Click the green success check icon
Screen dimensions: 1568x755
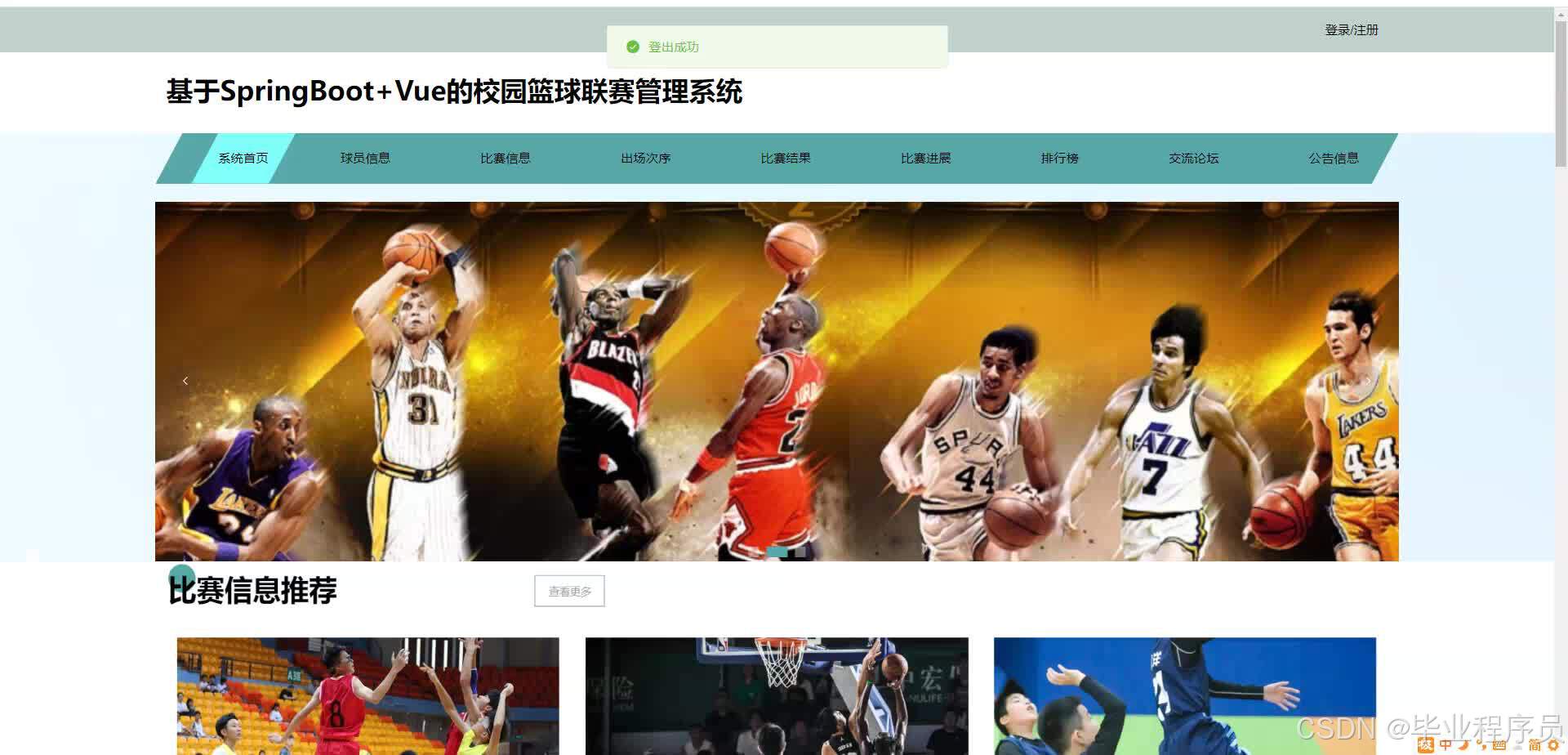[632, 47]
